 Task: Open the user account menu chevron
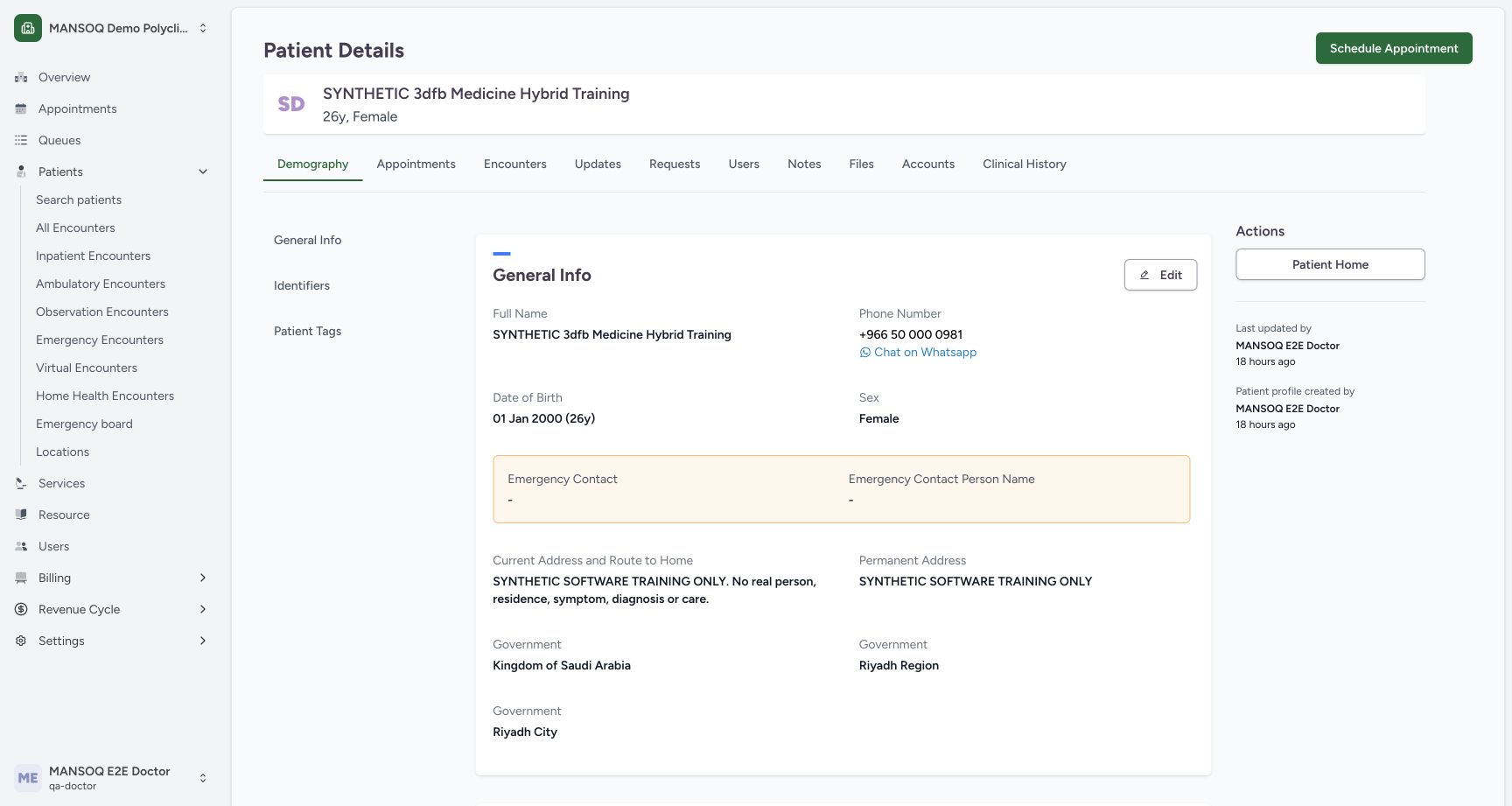tap(203, 777)
